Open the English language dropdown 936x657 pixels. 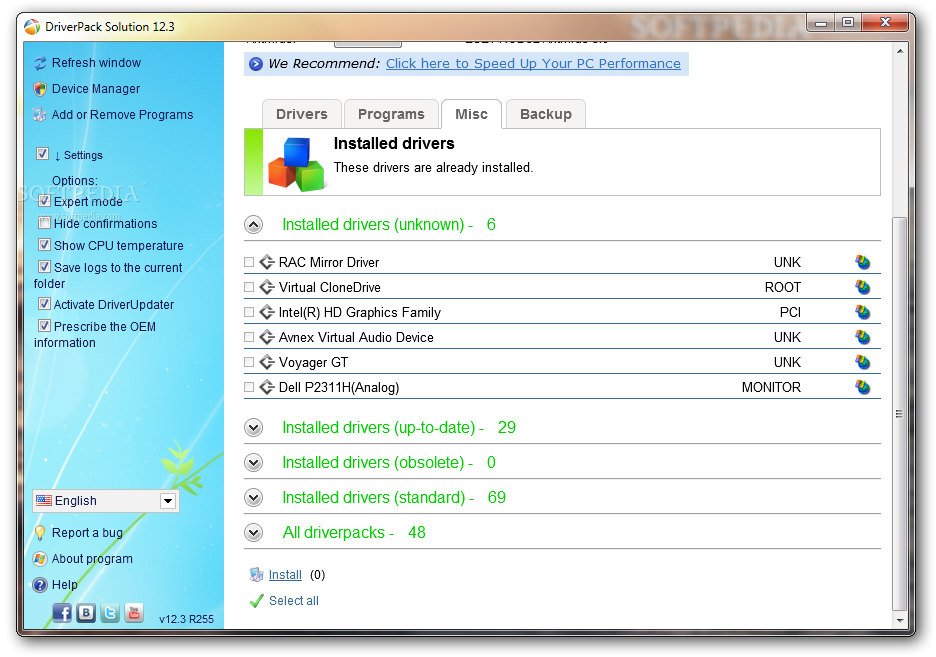tap(168, 500)
